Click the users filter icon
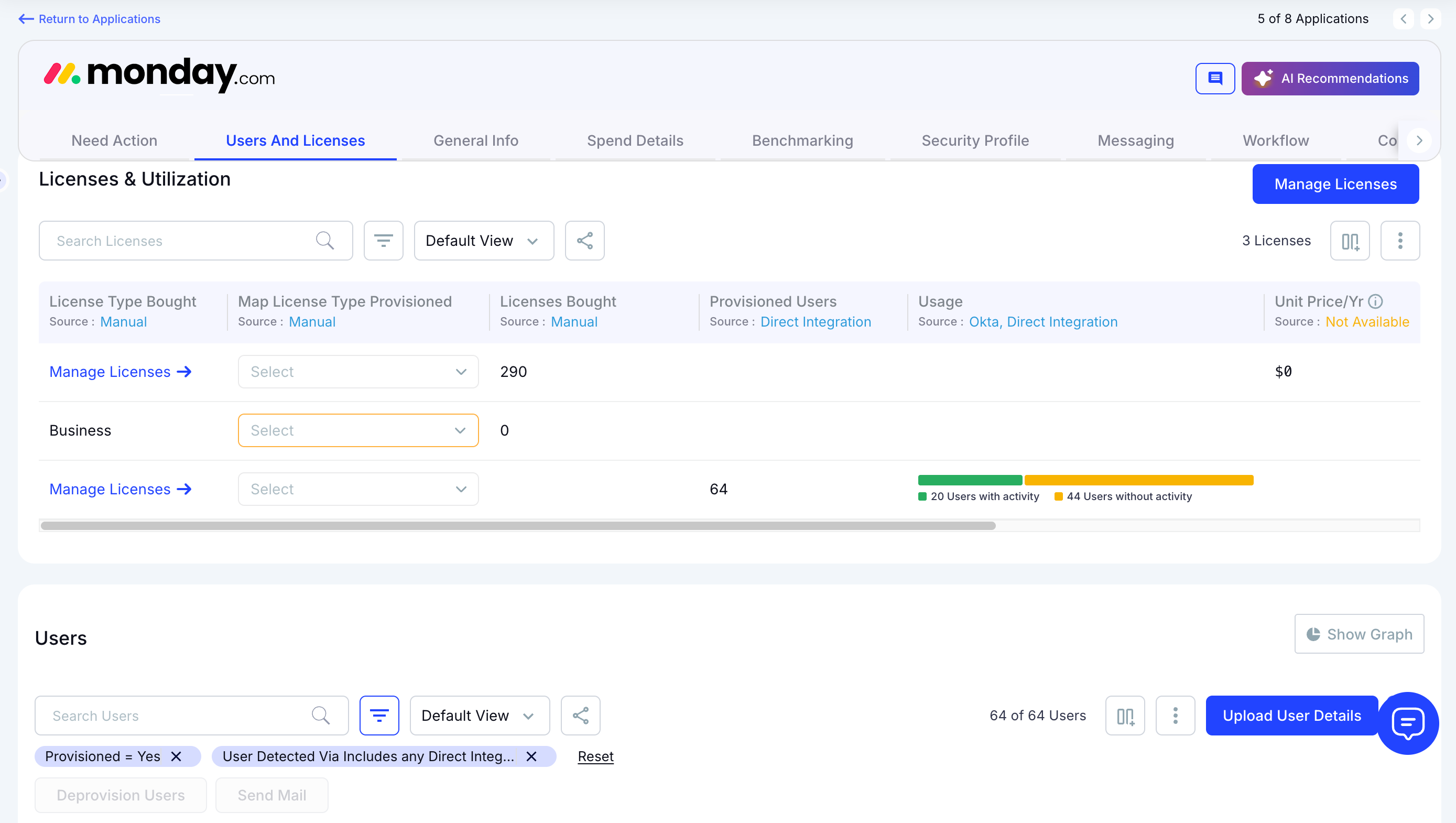Screen dimensions: 1456x823 pyautogui.click(x=379, y=716)
